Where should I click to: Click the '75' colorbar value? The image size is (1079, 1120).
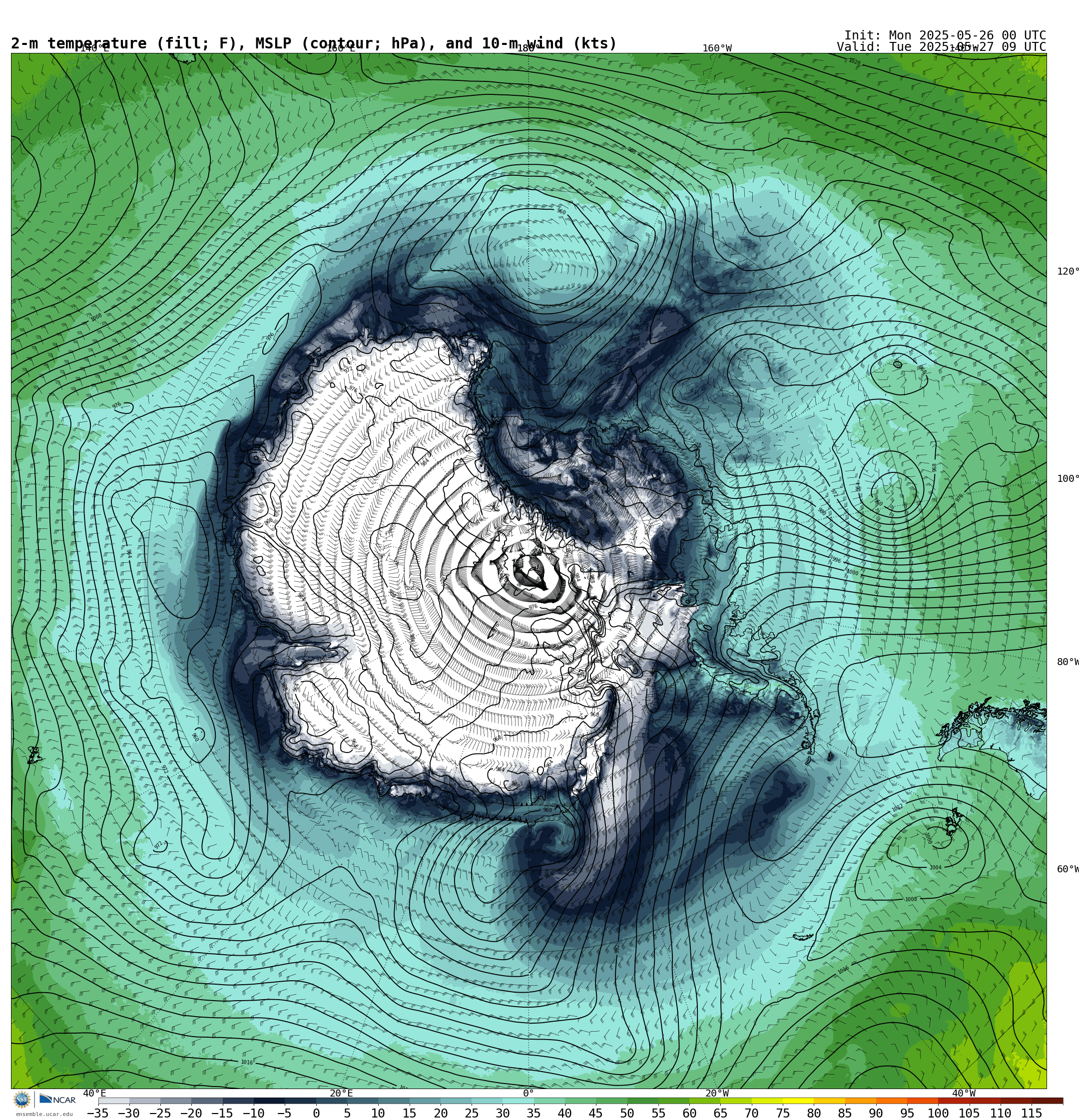pos(783,1113)
